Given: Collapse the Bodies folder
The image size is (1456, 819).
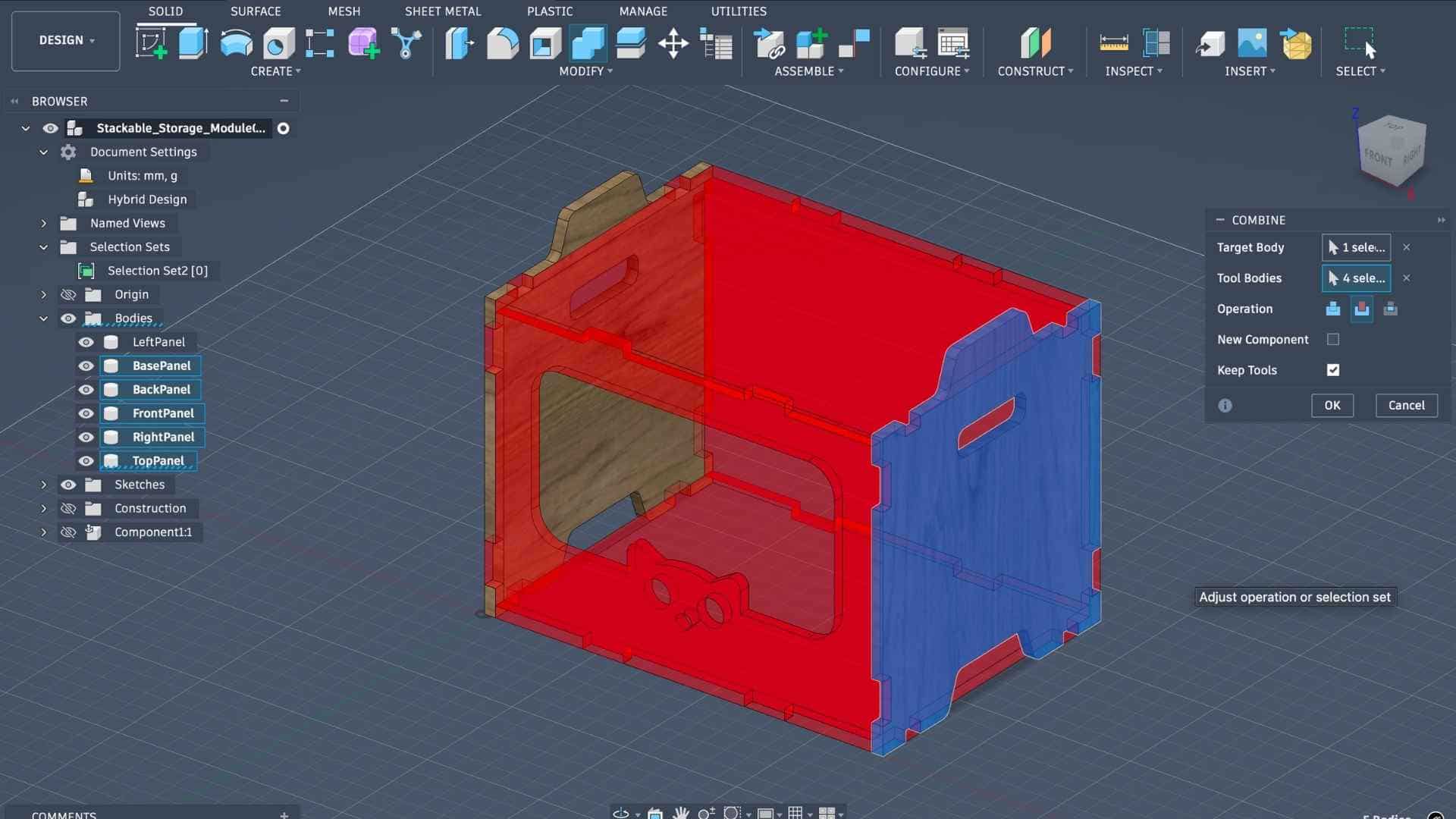Looking at the screenshot, I should point(43,318).
